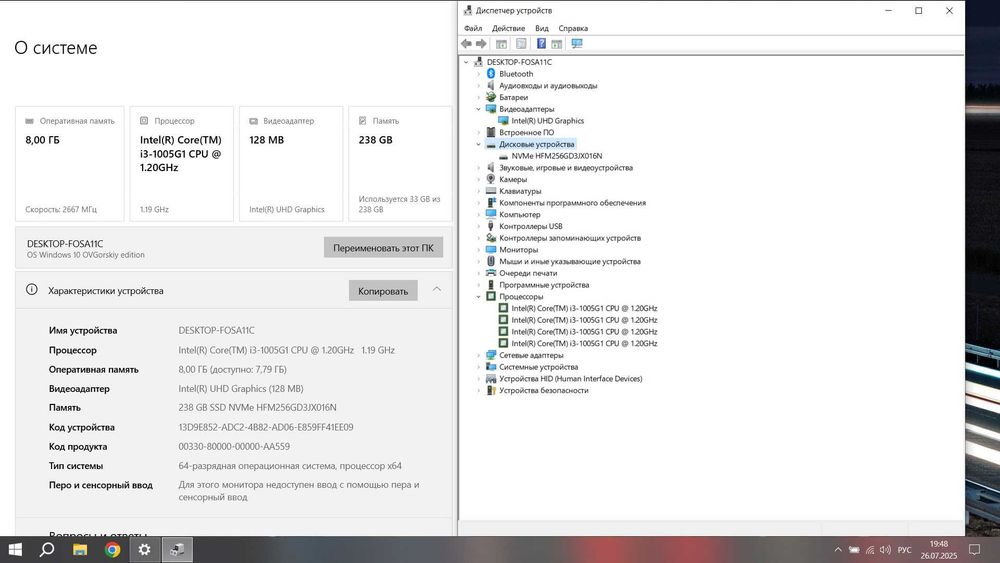Select the NVMe HFM256GD3JX016N disk icon
The width and height of the screenshot is (1000, 563).
(x=503, y=156)
